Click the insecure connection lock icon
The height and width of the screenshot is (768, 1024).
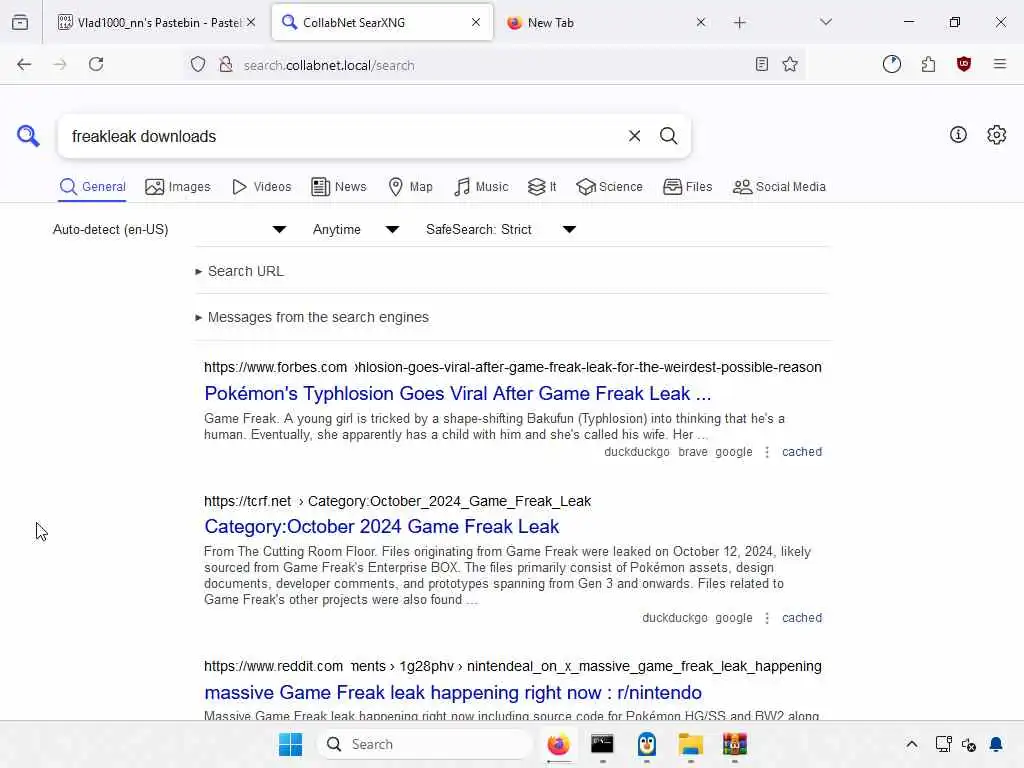(225, 64)
